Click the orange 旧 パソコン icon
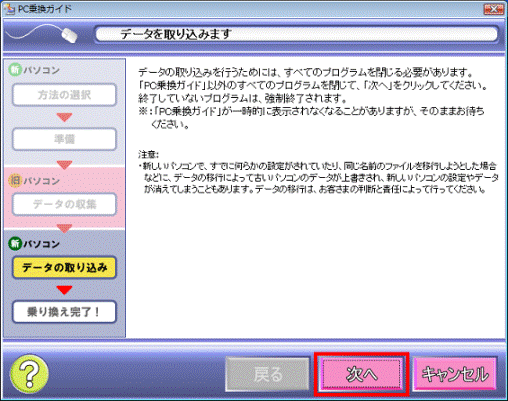Viewport: 508px width, 401px height. tap(15, 181)
